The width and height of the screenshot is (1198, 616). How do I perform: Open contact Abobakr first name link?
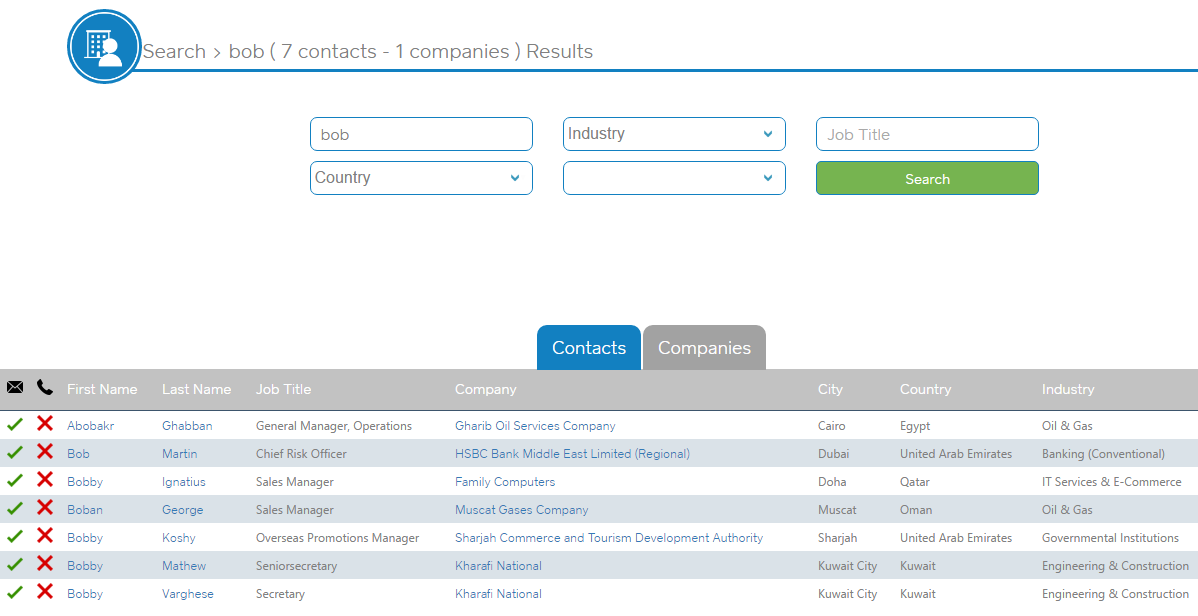pos(90,426)
